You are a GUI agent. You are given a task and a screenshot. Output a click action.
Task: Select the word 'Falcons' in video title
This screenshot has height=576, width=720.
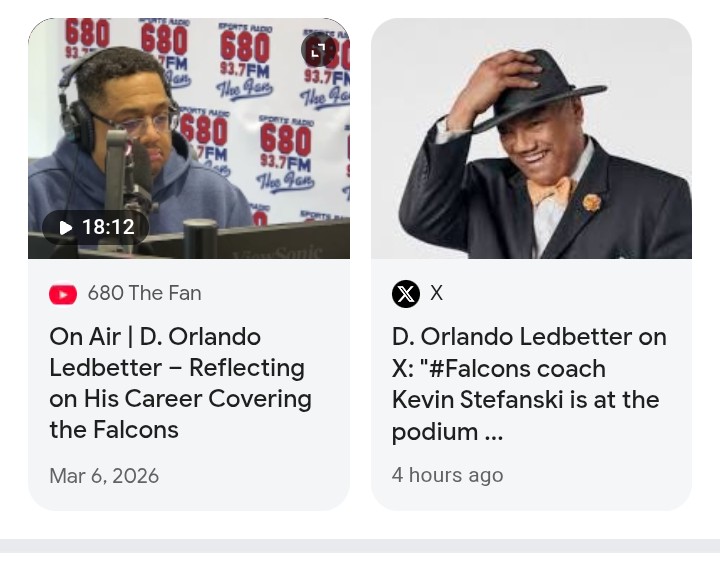tap(136, 430)
